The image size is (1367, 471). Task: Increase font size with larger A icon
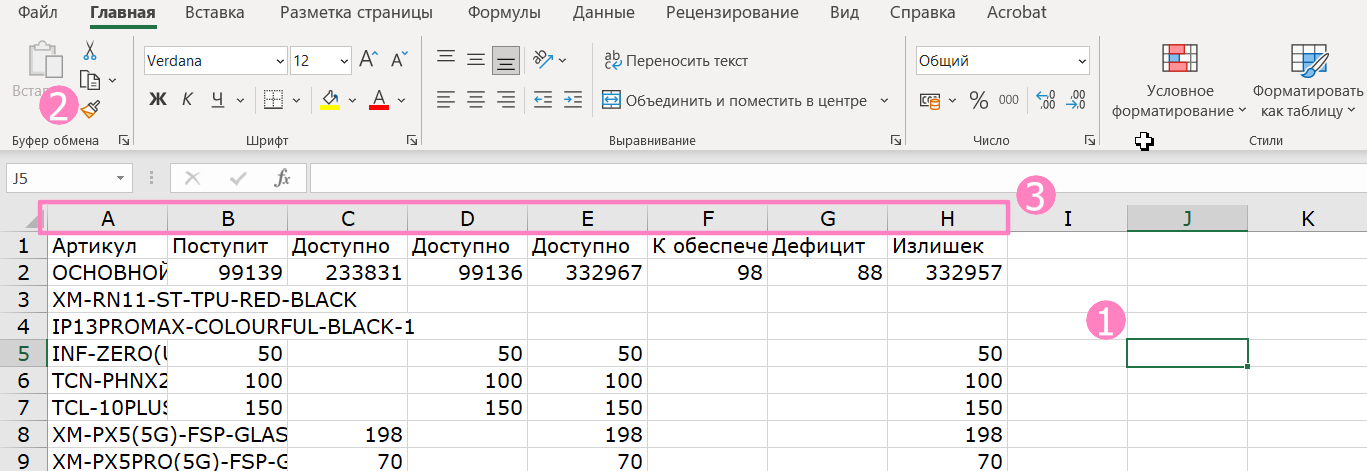368,61
